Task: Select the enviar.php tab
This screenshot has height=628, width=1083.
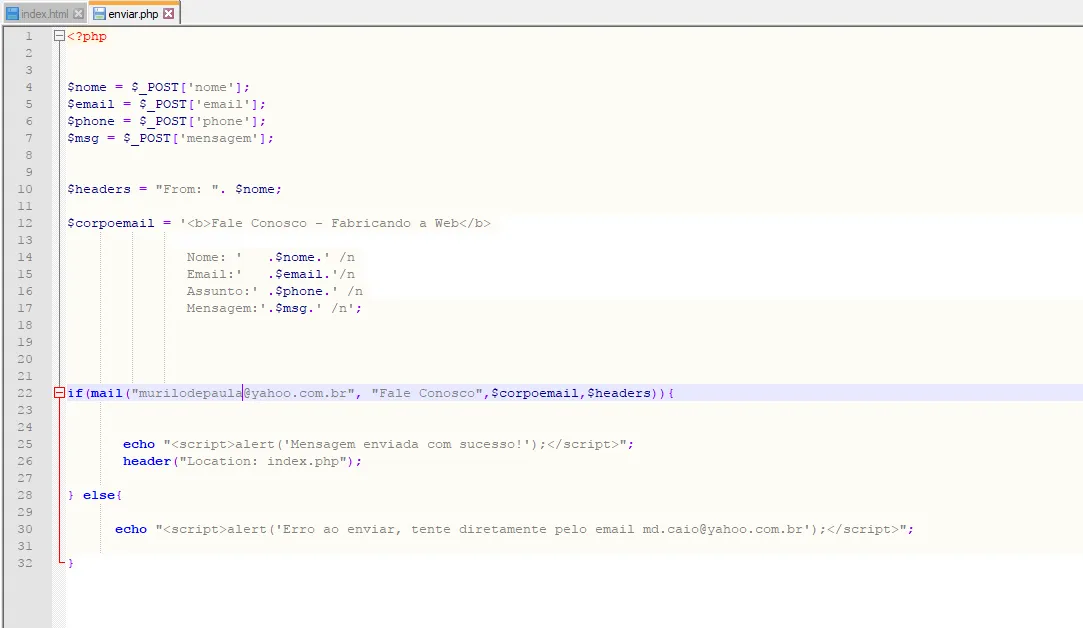Action: tap(133, 14)
